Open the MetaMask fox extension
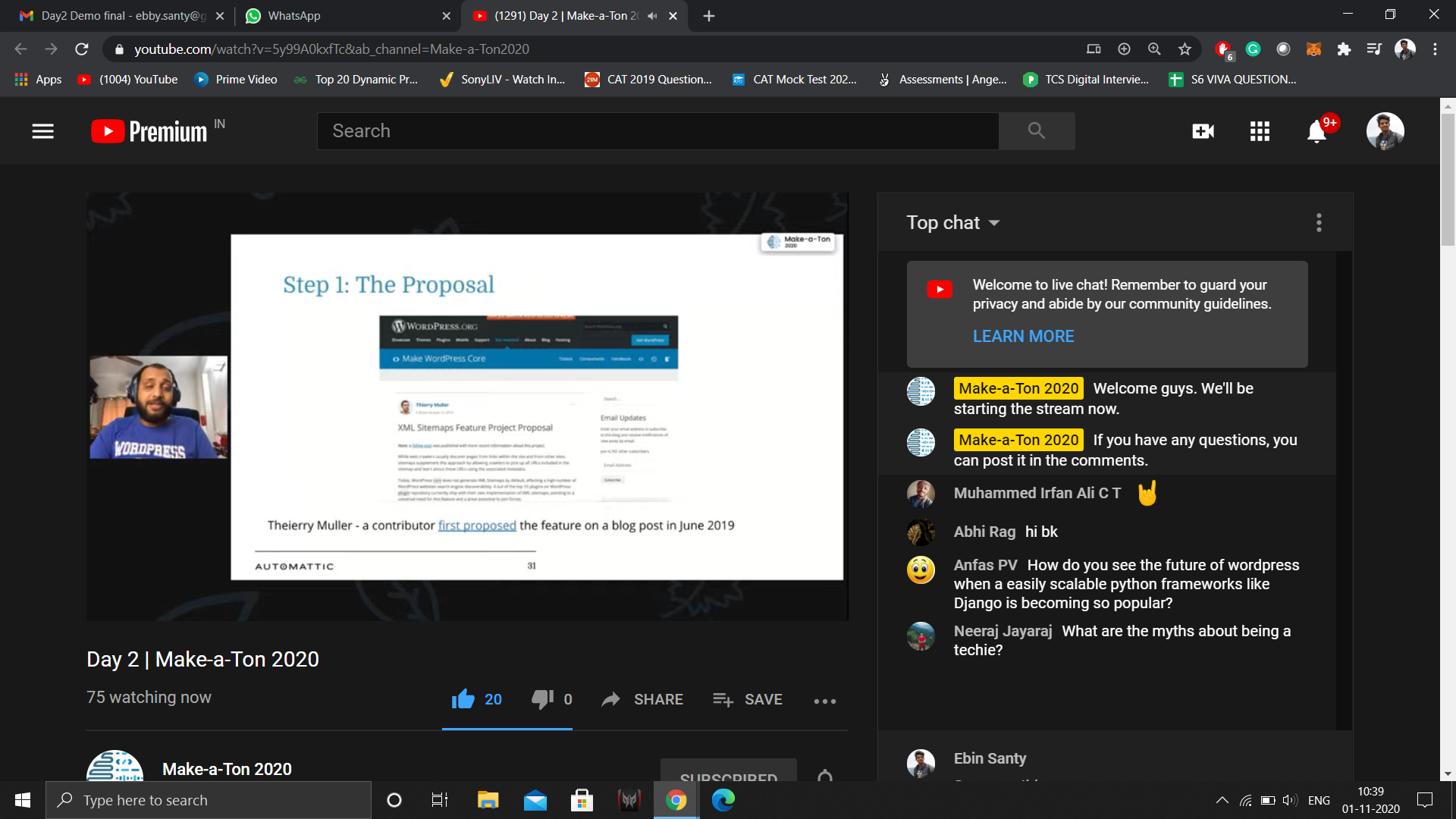 pos(1313,49)
